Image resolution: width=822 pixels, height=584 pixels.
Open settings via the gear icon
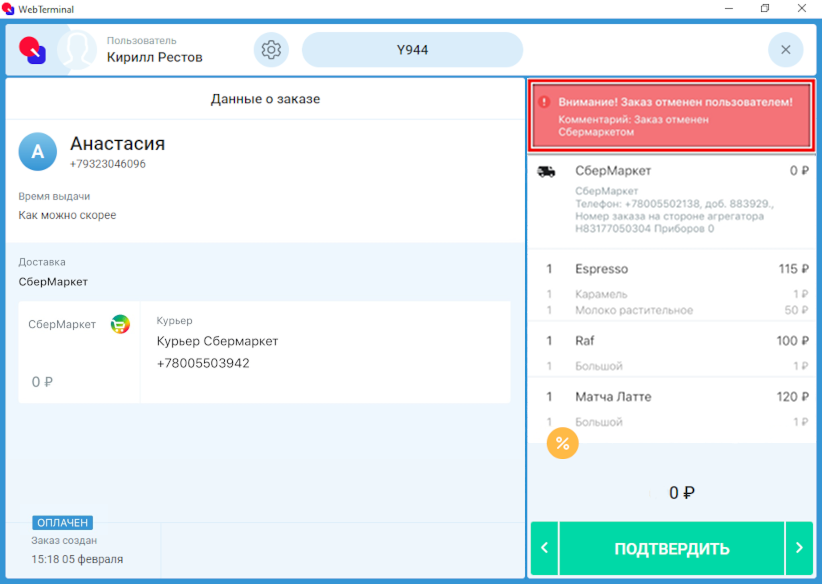pyautogui.click(x=271, y=50)
